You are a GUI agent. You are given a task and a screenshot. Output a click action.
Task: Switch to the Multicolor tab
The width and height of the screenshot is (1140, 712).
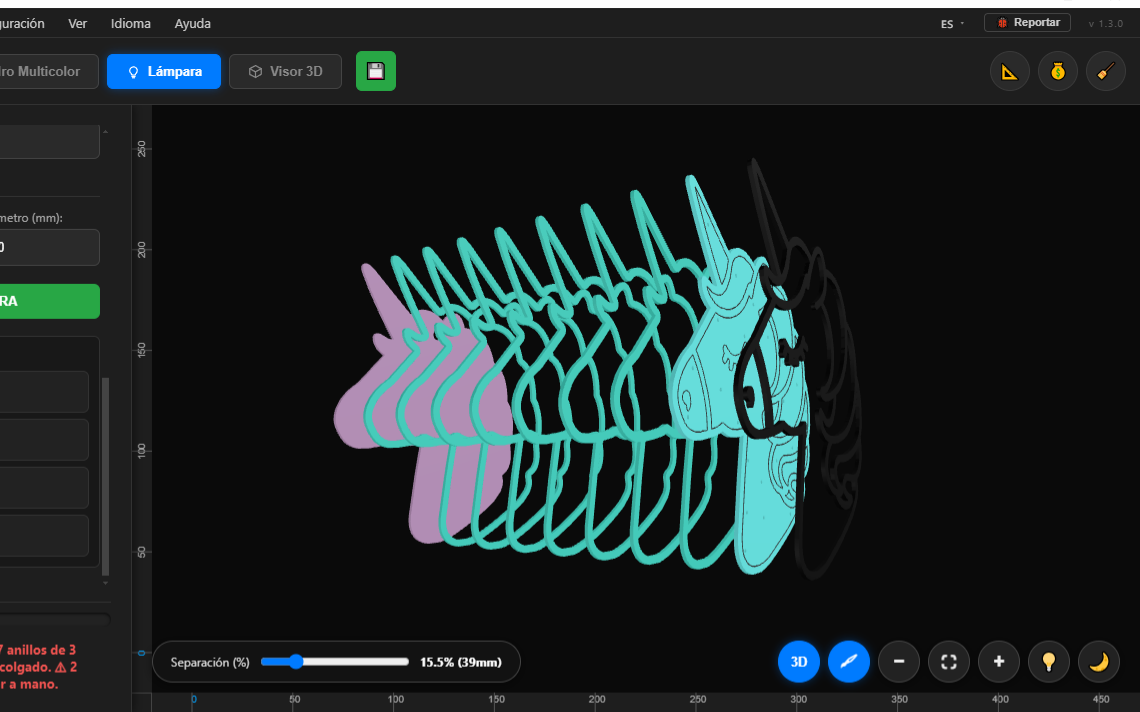click(x=48, y=71)
